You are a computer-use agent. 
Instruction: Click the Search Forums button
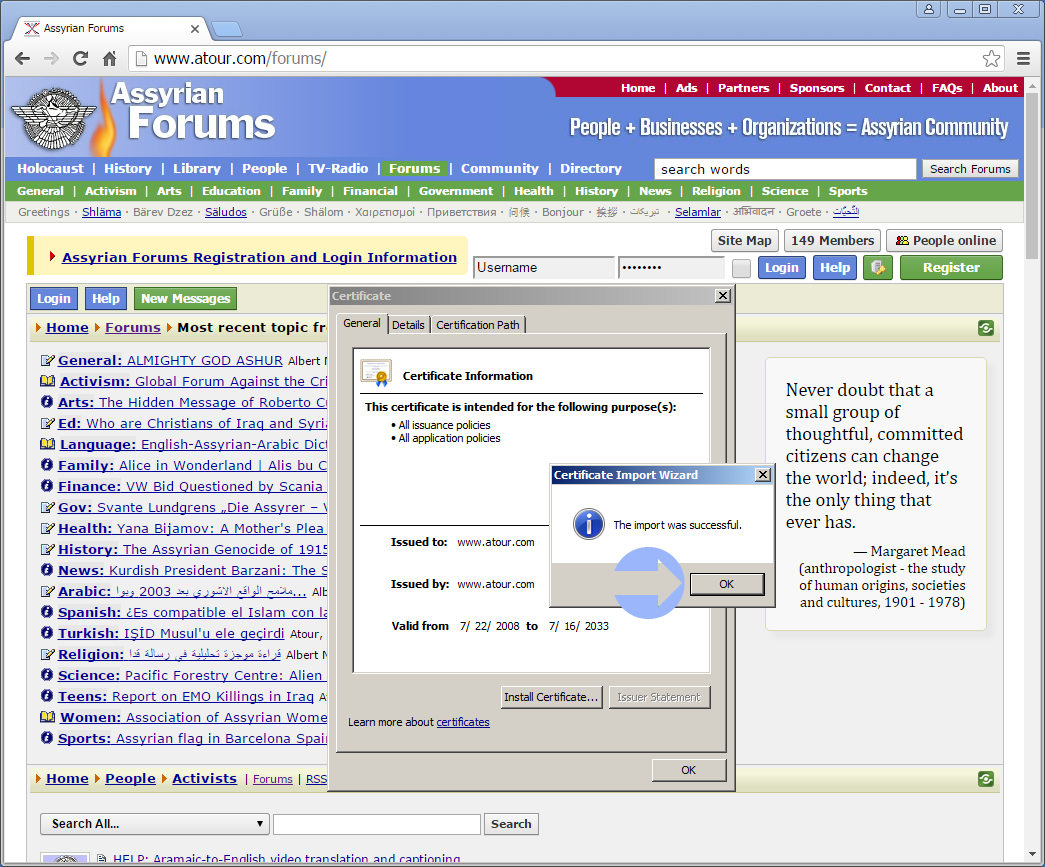coord(970,169)
